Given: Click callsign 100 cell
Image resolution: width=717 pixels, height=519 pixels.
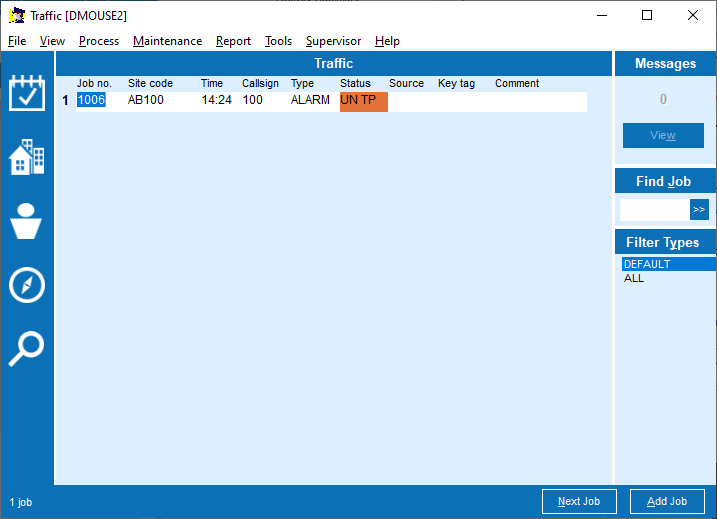Looking at the screenshot, I should coord(252,100).
